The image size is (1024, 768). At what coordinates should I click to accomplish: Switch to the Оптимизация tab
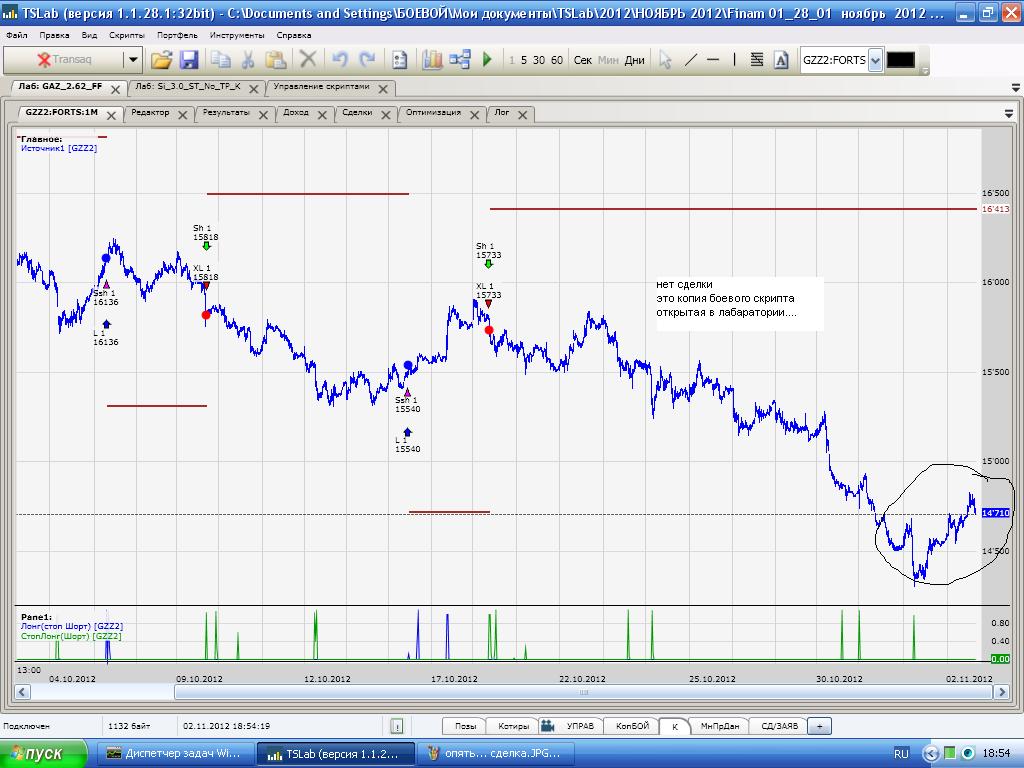433,113
